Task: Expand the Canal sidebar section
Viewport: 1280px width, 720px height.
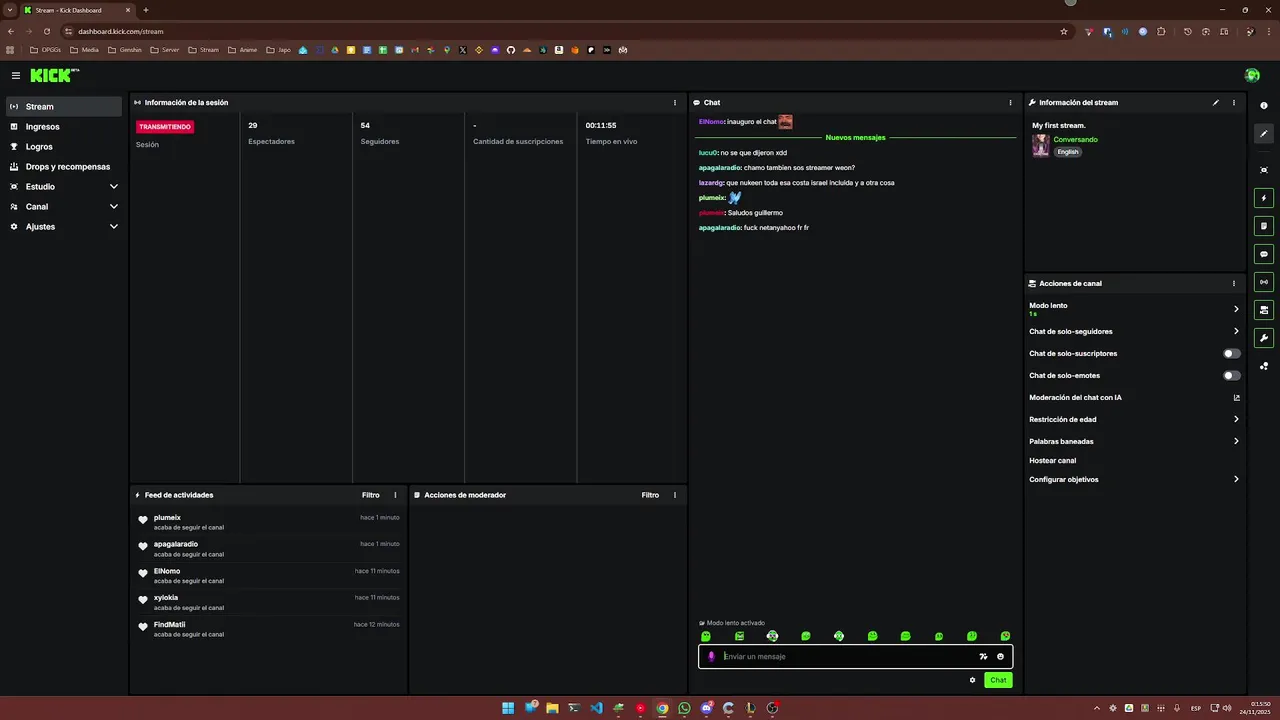Action: (65, 207)
